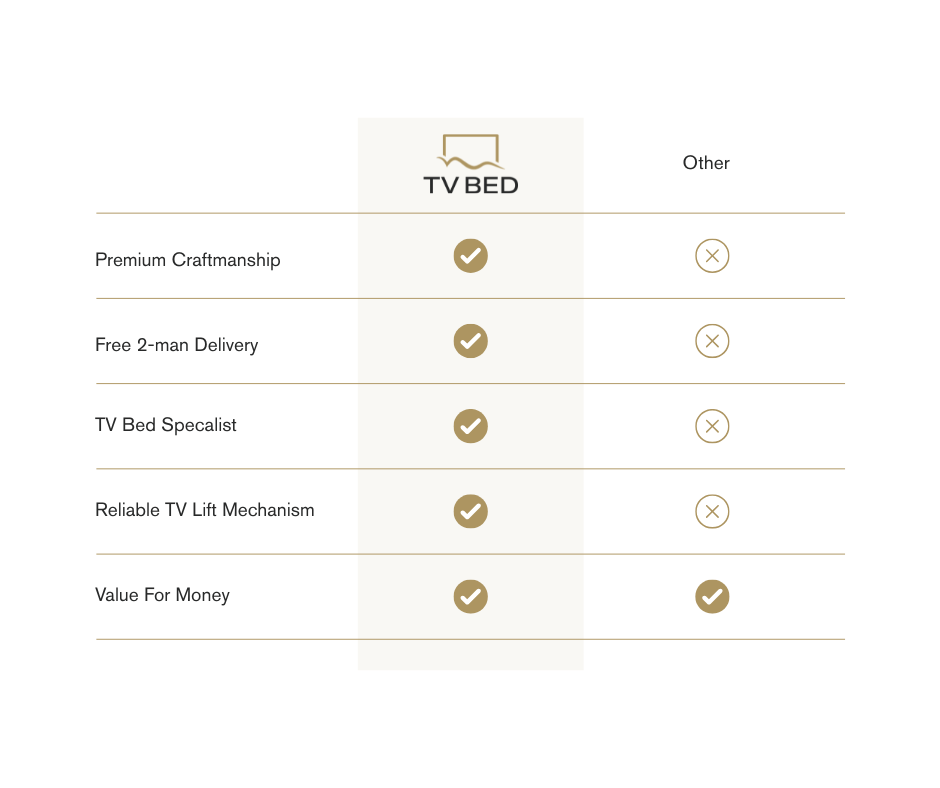Click Other's X icon for Free 2-man Delivery
940x788 pixels.
[712, 341]
